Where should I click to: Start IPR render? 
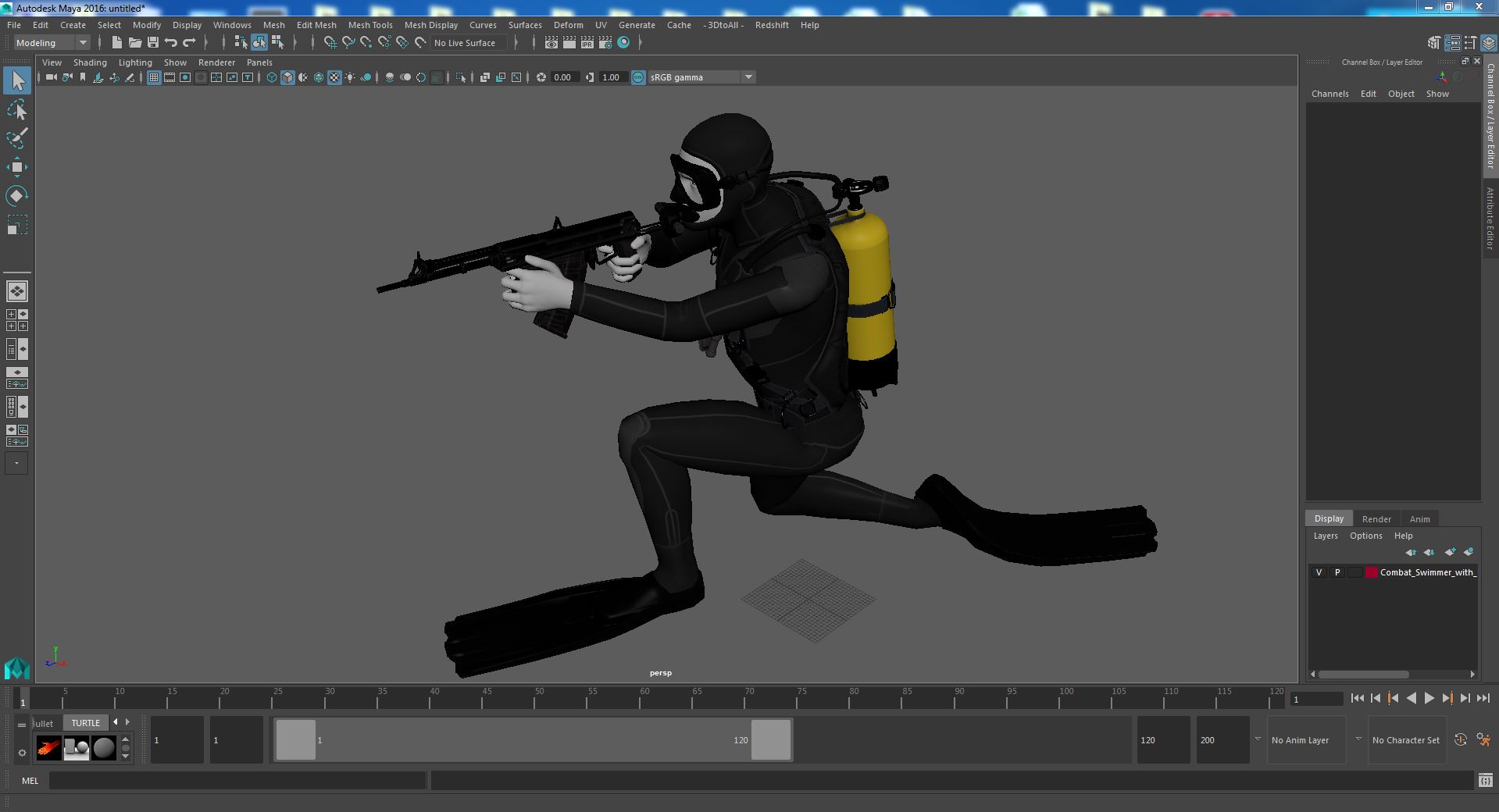[587, 43]
